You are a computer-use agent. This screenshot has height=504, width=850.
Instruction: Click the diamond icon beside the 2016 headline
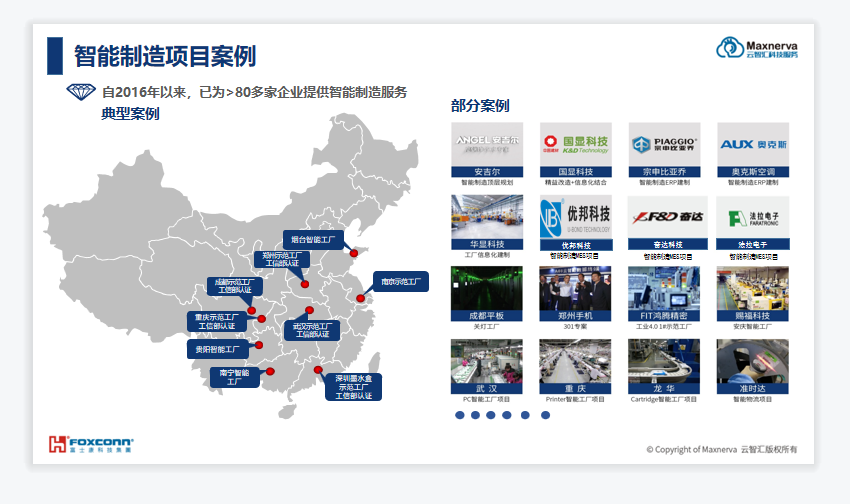tap(81, 92)
